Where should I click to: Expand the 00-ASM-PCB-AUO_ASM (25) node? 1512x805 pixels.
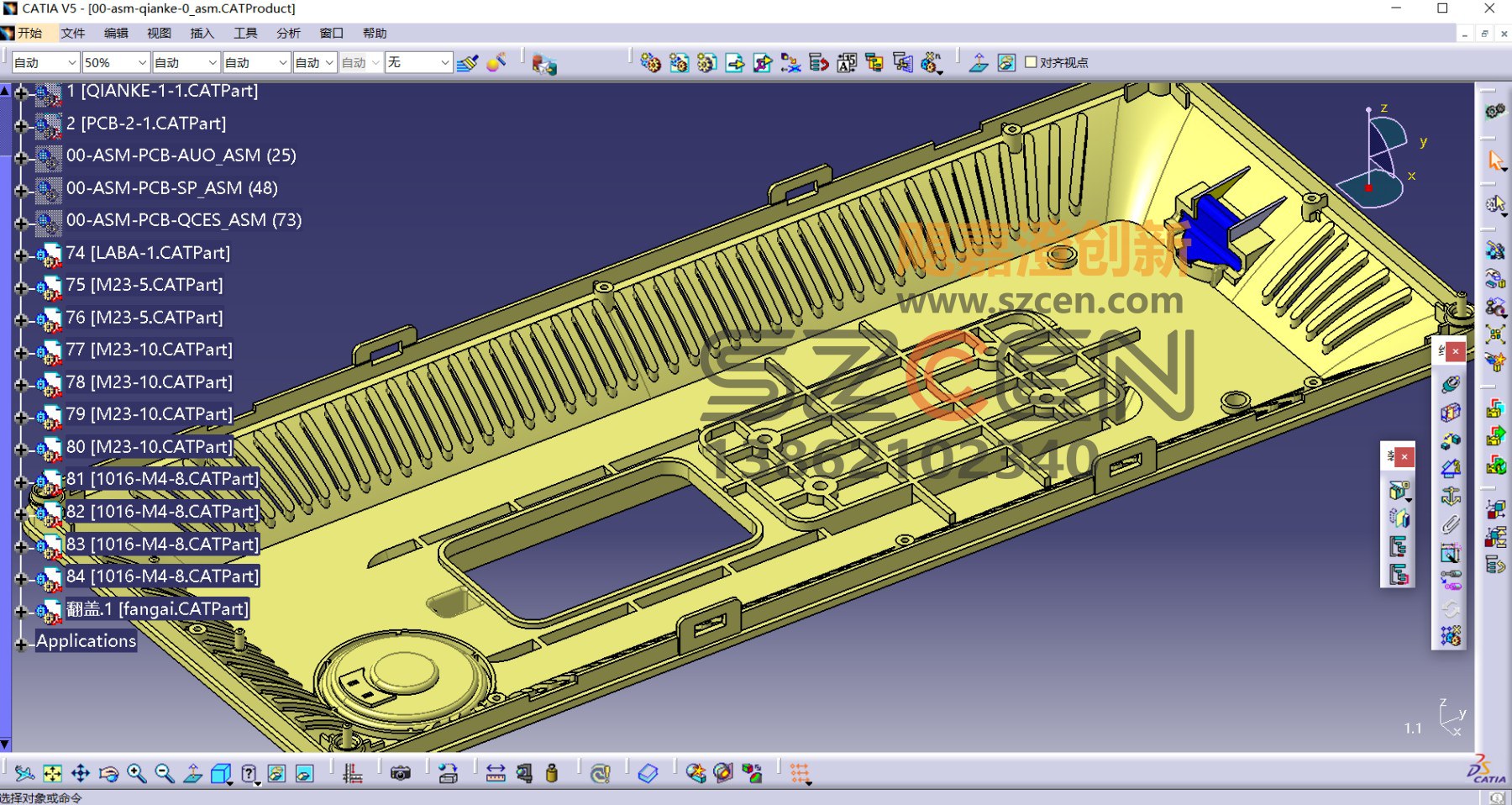(21, 158)
